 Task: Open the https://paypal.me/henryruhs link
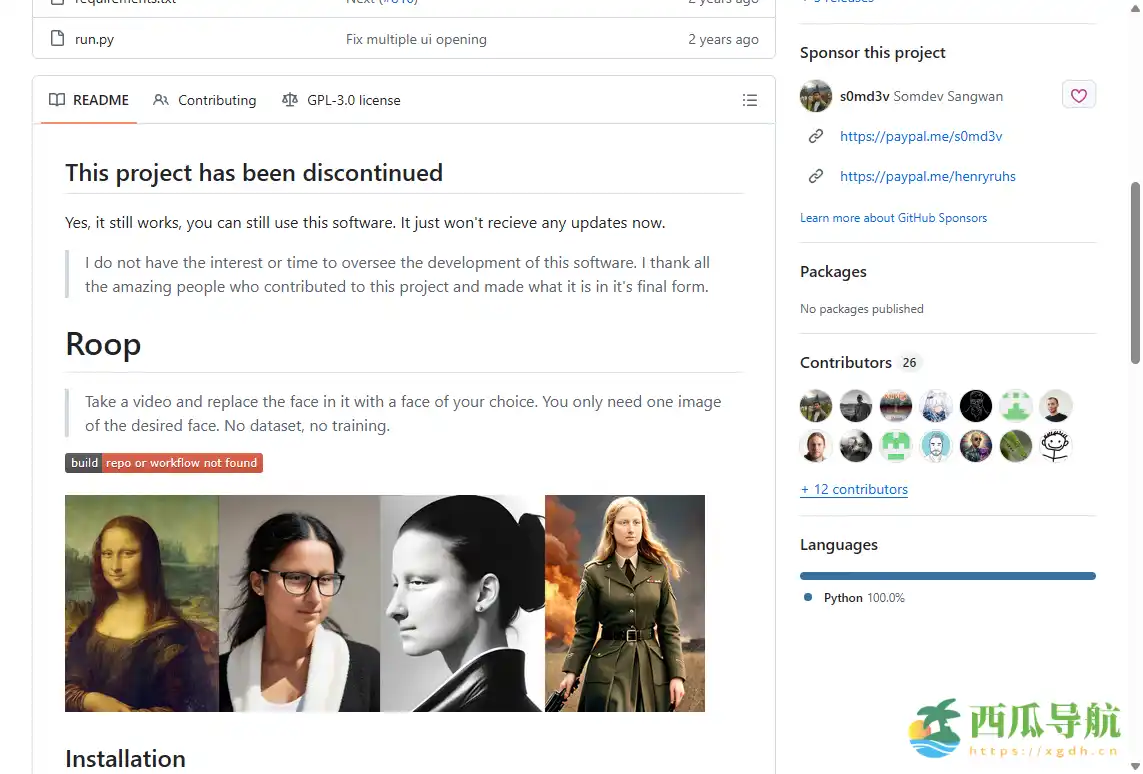pyautogui.click(x=927, y=176)
